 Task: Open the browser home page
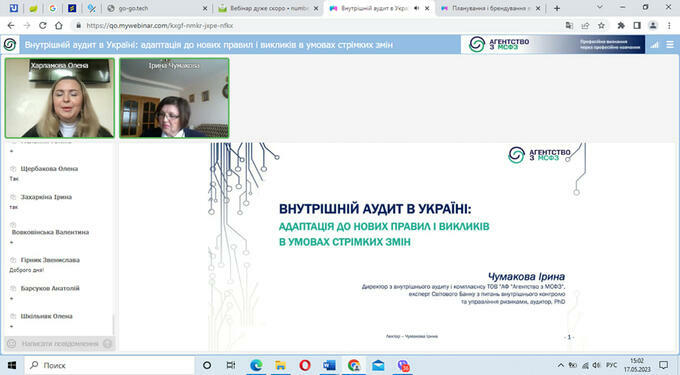pos(59,26)
